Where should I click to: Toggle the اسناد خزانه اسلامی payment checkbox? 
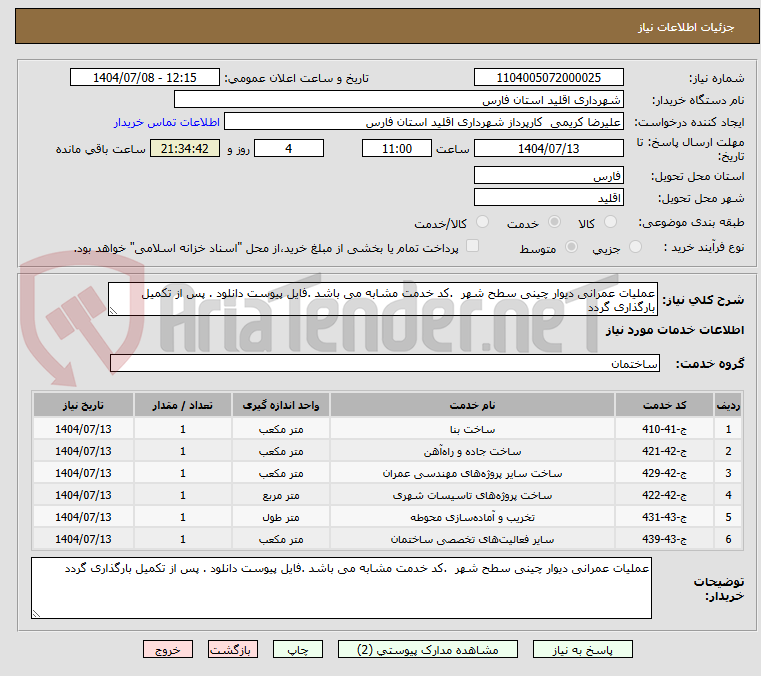[x=472, y=246]
